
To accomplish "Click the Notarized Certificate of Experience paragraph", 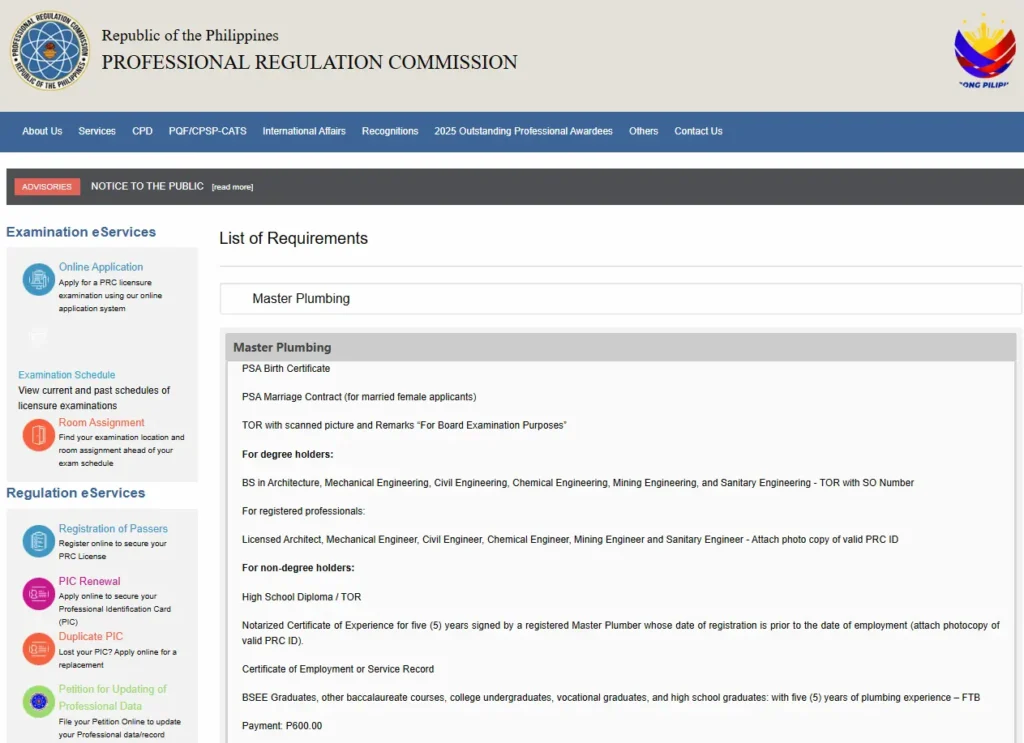I will coord(620,633).
